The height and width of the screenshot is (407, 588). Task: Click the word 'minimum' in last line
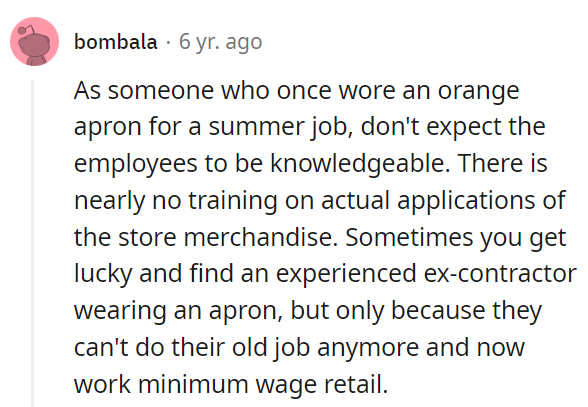(193, 384)
